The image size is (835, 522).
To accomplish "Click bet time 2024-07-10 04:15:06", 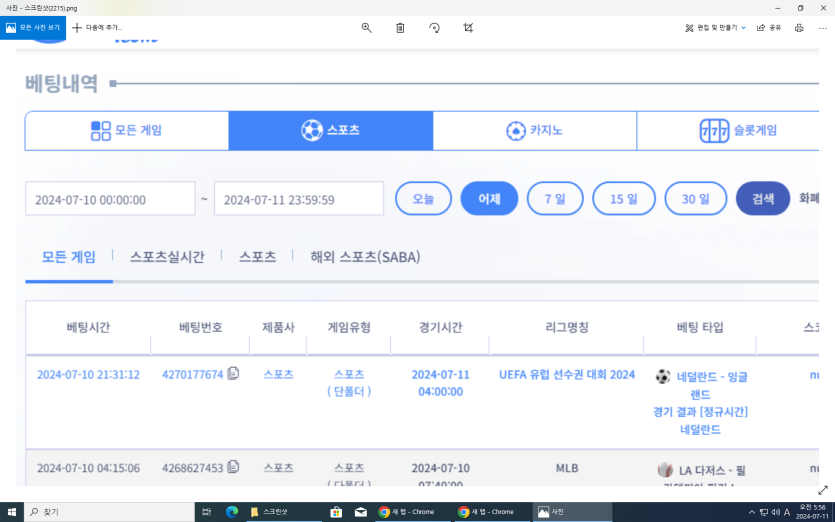I will [x=88, y=468].
